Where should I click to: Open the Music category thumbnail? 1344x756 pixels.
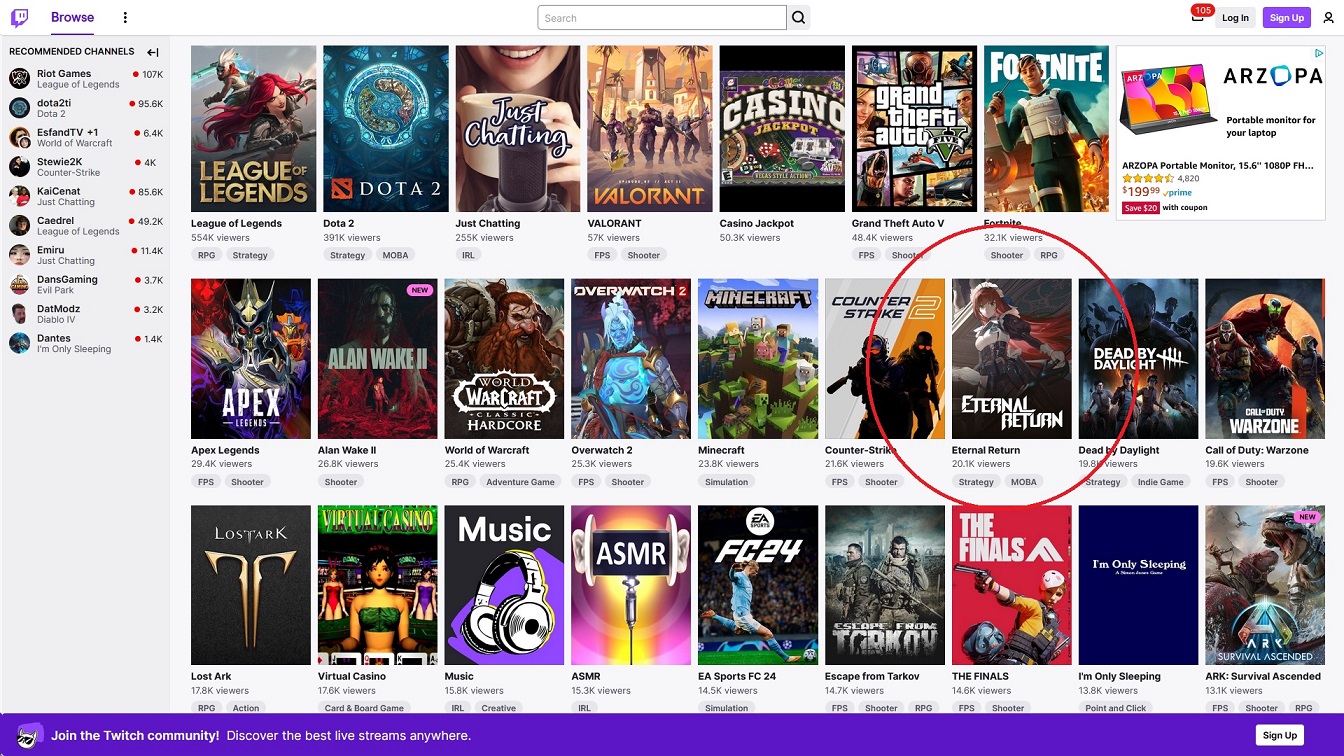pos(504,585)
